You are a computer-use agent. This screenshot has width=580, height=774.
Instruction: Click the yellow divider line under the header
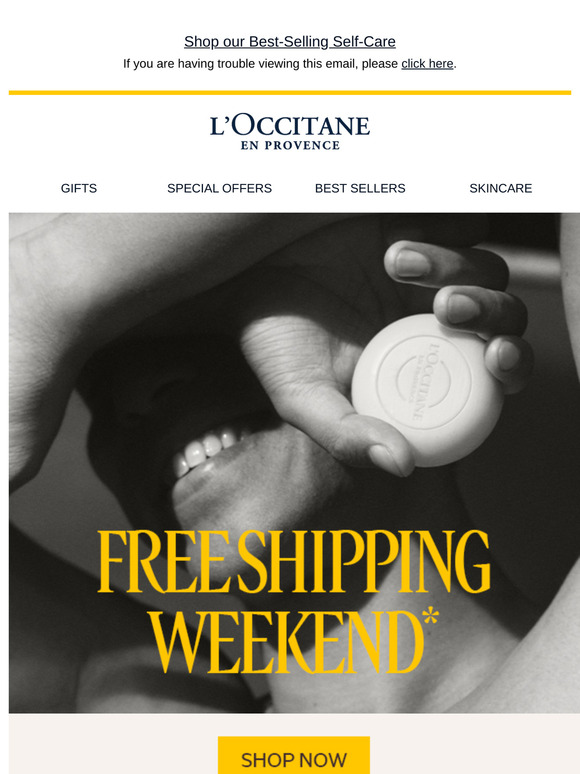[x=290, y=92]
